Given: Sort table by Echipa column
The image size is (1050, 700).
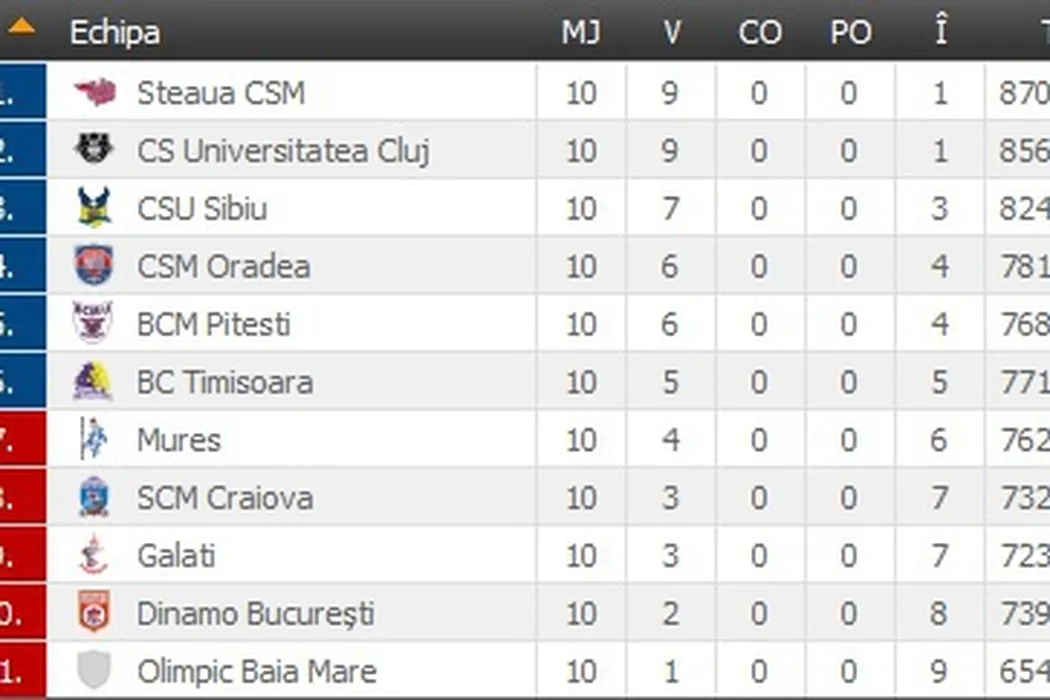Looking at the screenshot, I should click(114, 33).
